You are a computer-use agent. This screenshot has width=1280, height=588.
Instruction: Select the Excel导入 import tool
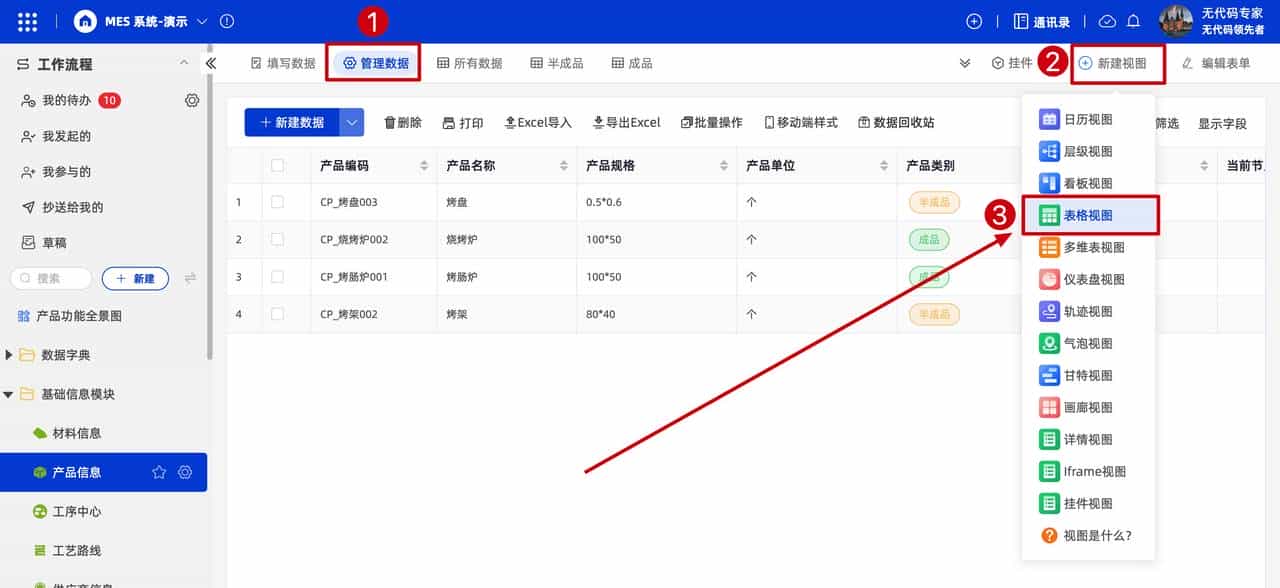click(539, 122)
